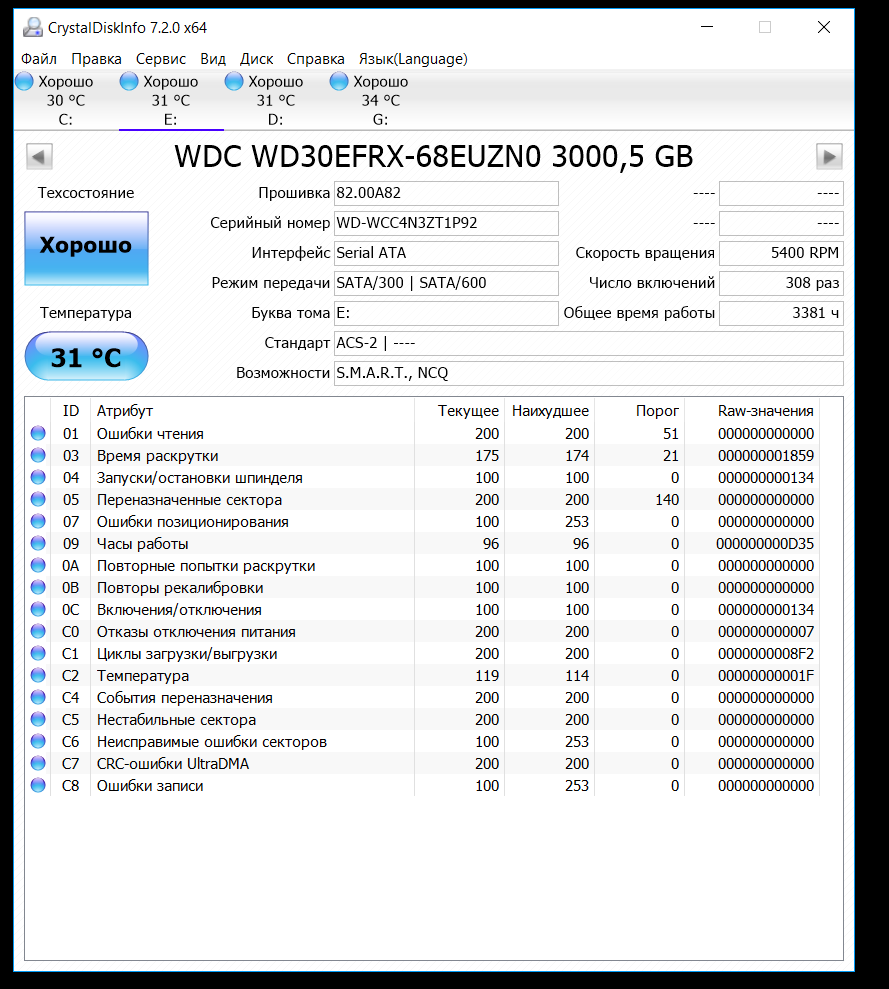Click status orb for attribute 01 Ошибки чтения
This screenshot has width=889, height=989.
38,433
